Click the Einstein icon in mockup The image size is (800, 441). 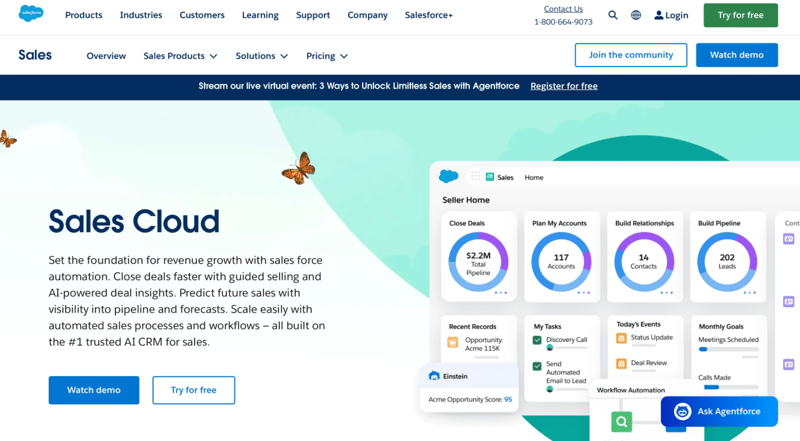tap(434, 376)
